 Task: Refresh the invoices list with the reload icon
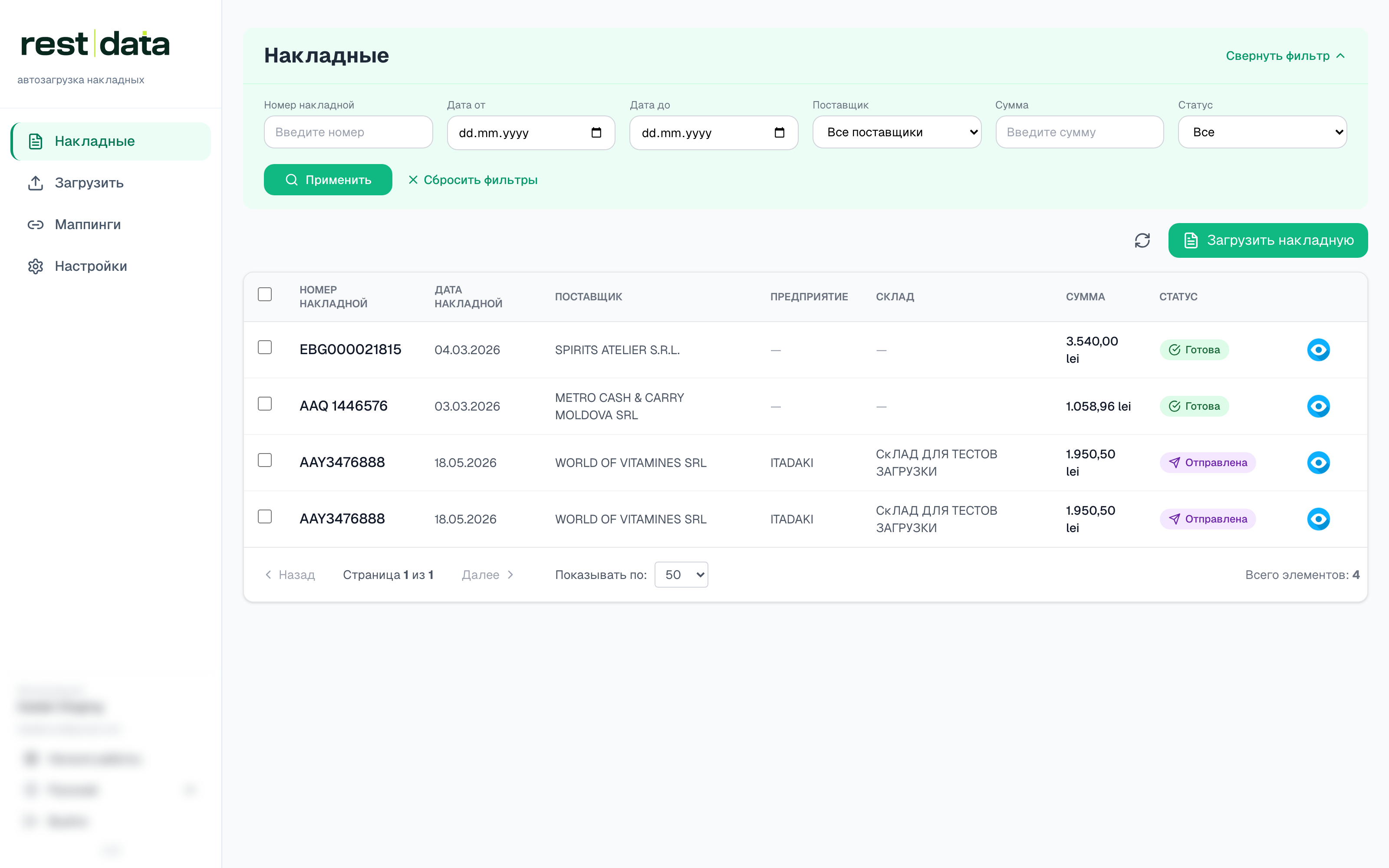1142,240
